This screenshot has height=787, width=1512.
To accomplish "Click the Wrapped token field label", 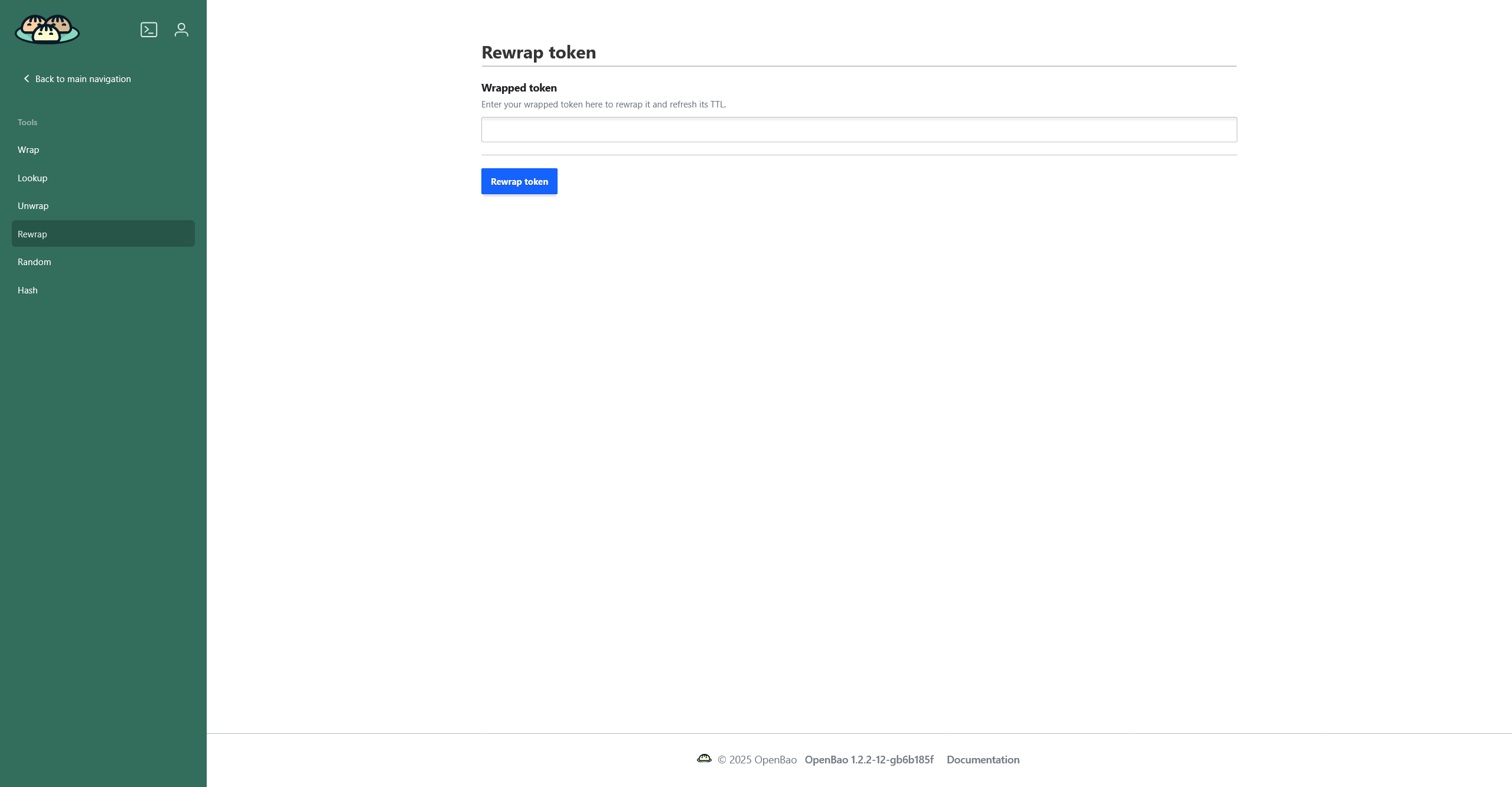I will pyautogui.click(x=519, y=88).
